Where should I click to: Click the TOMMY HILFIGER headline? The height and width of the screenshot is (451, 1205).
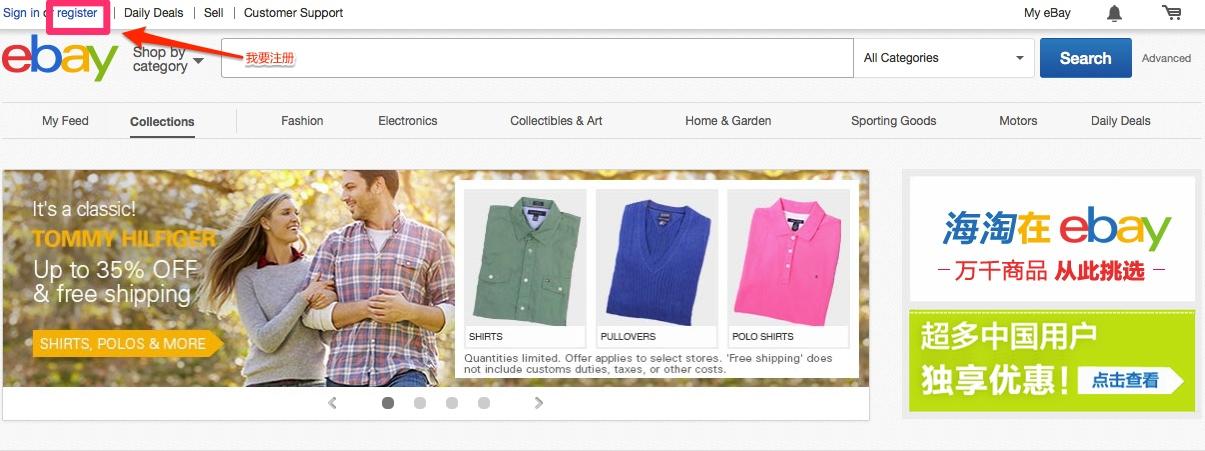pyautogui.click(x=124, y=239)
